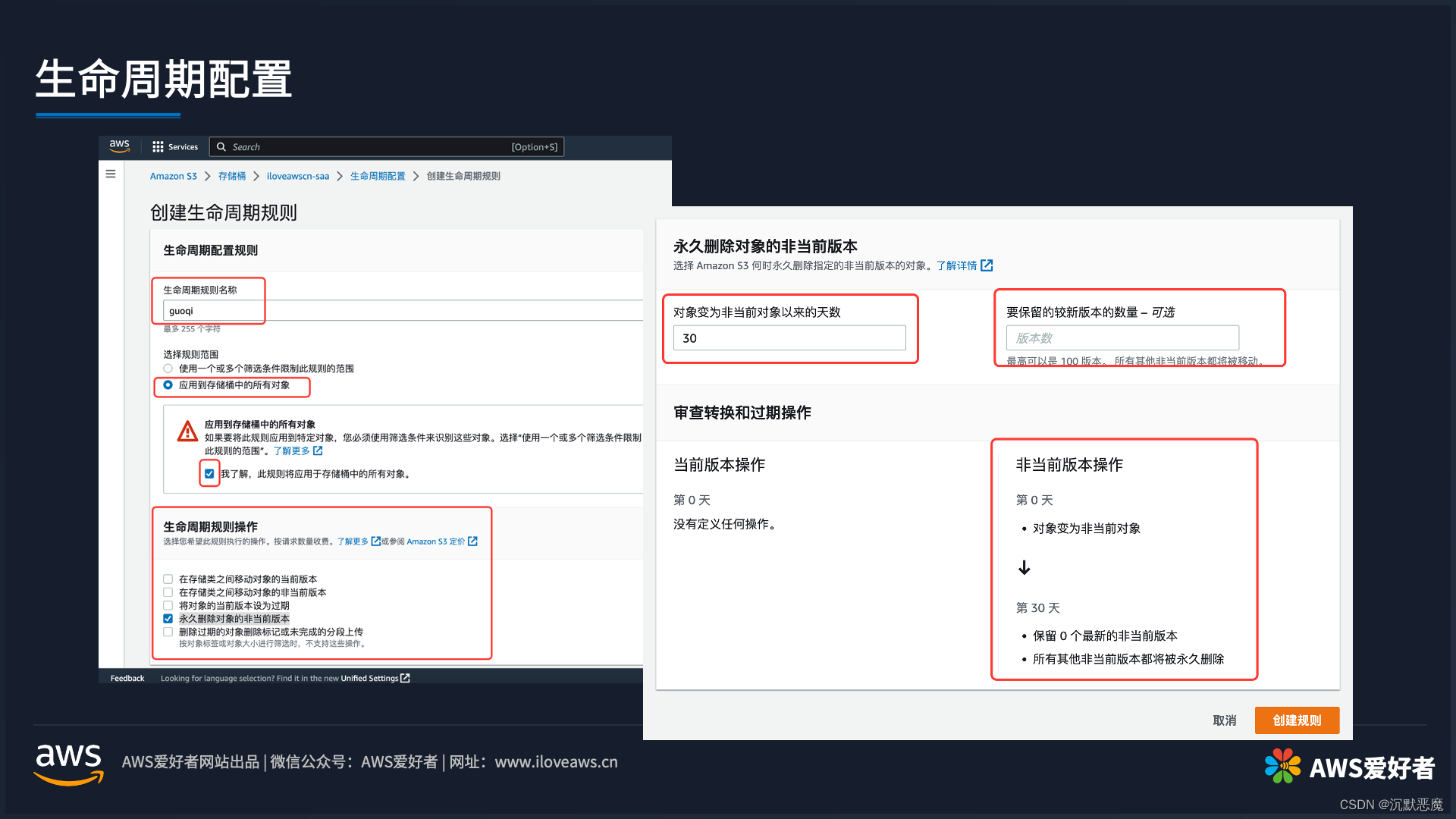Screen dimensions: 1456x819
Task: Click the lifecycle rule name field with guoqi
Action: click(x=403, y=311)
